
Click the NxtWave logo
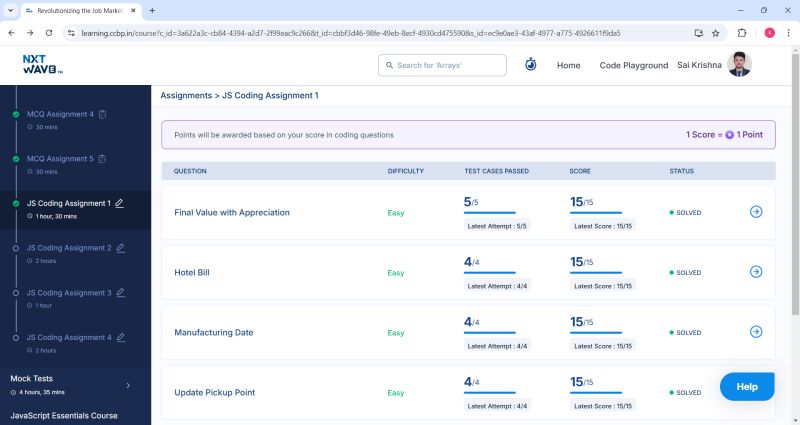tap(42, 65)
